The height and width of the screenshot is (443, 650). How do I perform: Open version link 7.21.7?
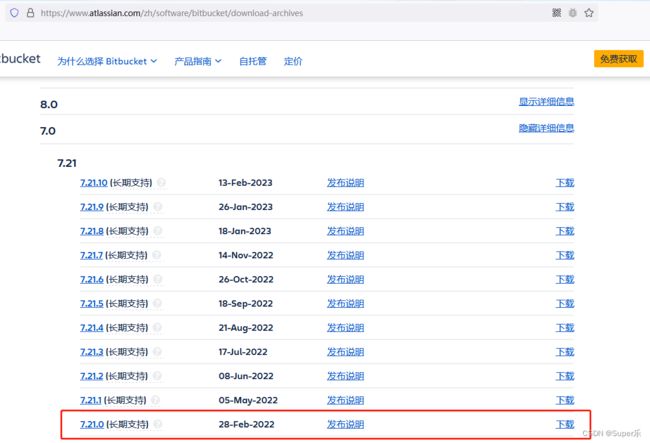91,255
